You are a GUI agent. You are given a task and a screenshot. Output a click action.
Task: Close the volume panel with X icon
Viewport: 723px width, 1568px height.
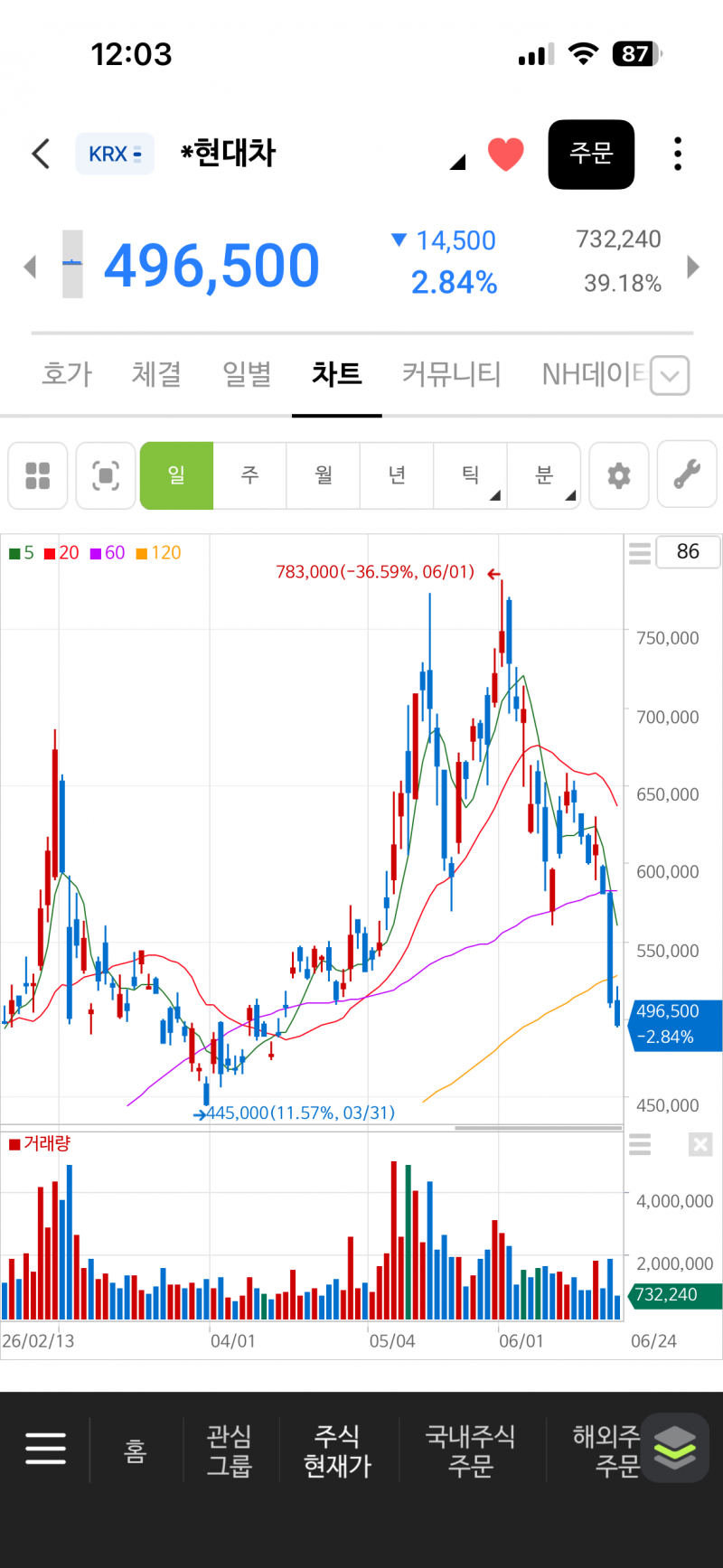[700, 1145]
